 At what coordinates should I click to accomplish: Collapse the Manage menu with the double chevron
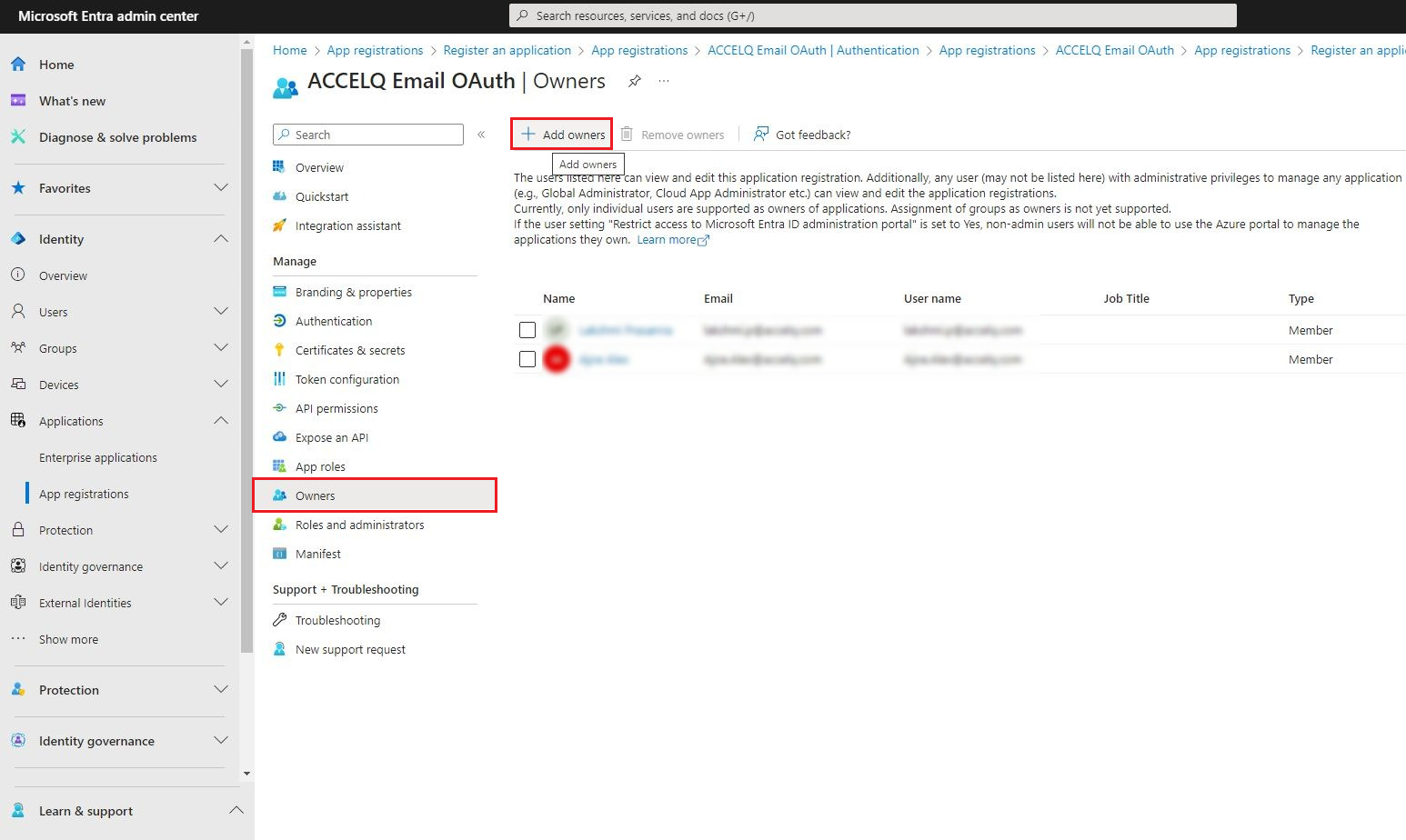[481, 134]
